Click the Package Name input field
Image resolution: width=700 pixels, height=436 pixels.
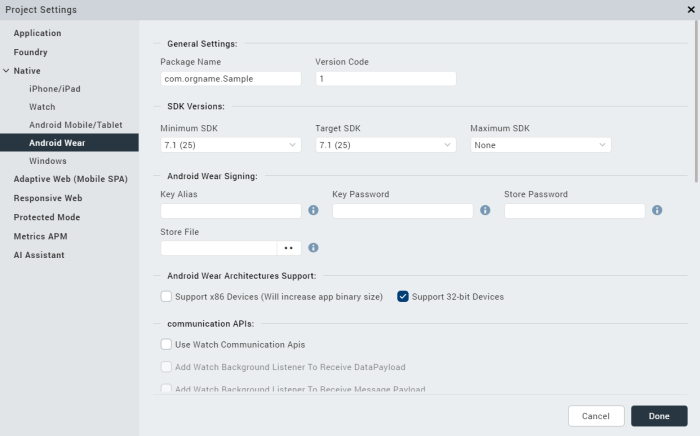(x=230, y=79)
